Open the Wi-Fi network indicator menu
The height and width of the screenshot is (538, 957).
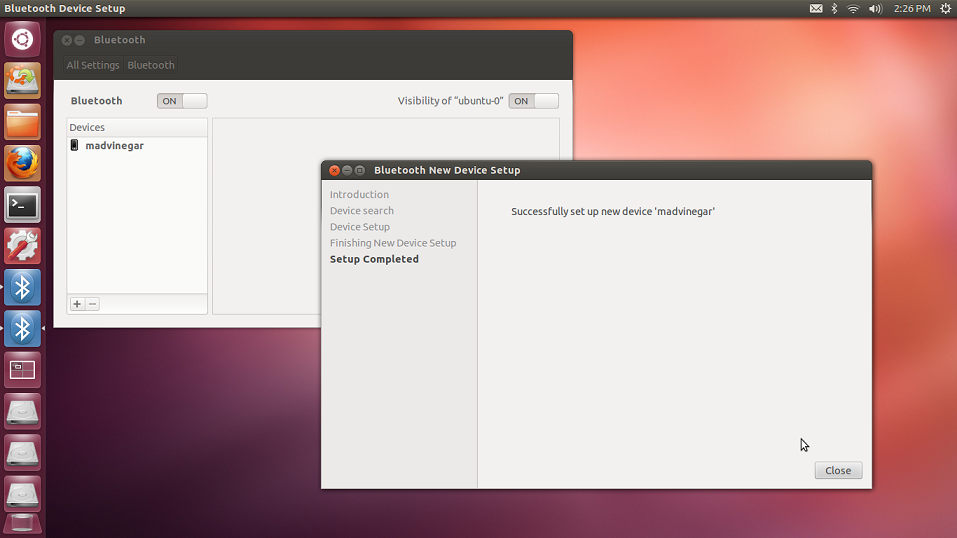(x=853, y=8)
